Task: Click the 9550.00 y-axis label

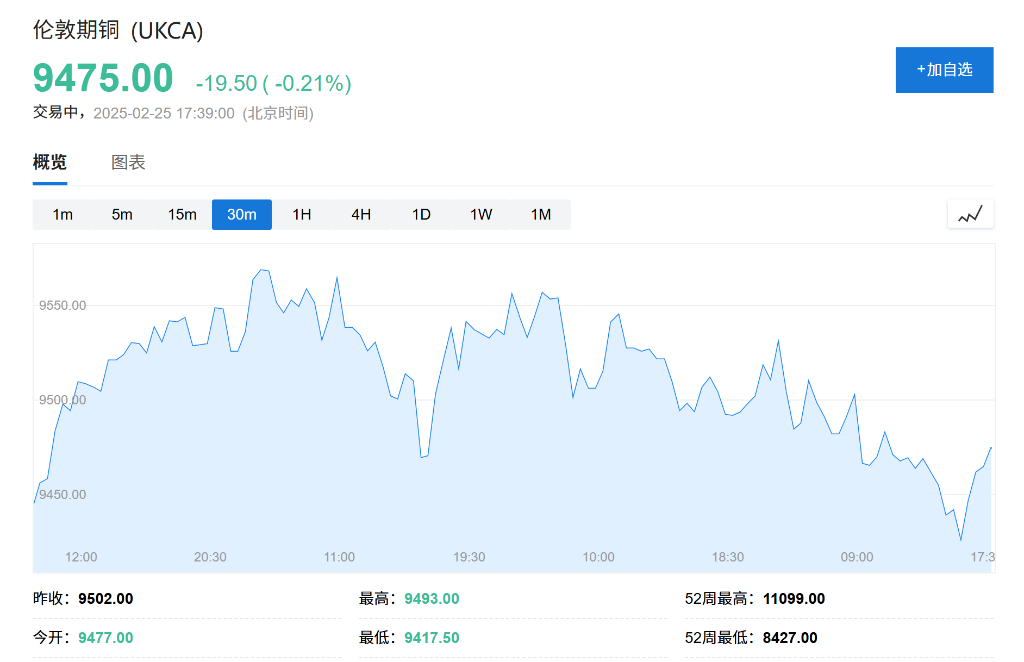Action: [x=63, y=306]
